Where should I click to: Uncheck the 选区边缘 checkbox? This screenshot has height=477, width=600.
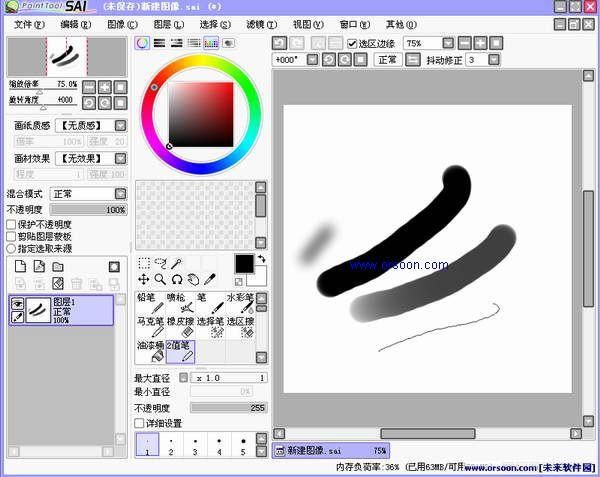[352, 44]
